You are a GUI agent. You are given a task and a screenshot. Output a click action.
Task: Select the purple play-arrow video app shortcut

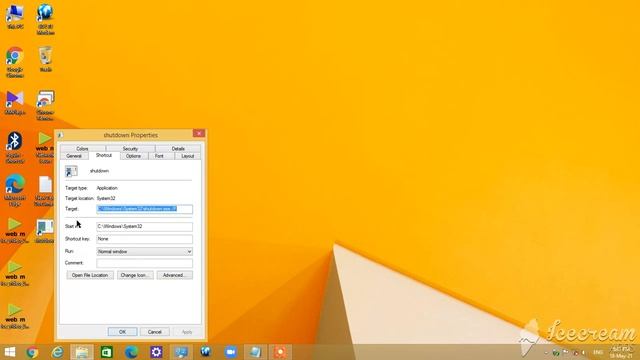pyautogui.click(x=15, y=103)
